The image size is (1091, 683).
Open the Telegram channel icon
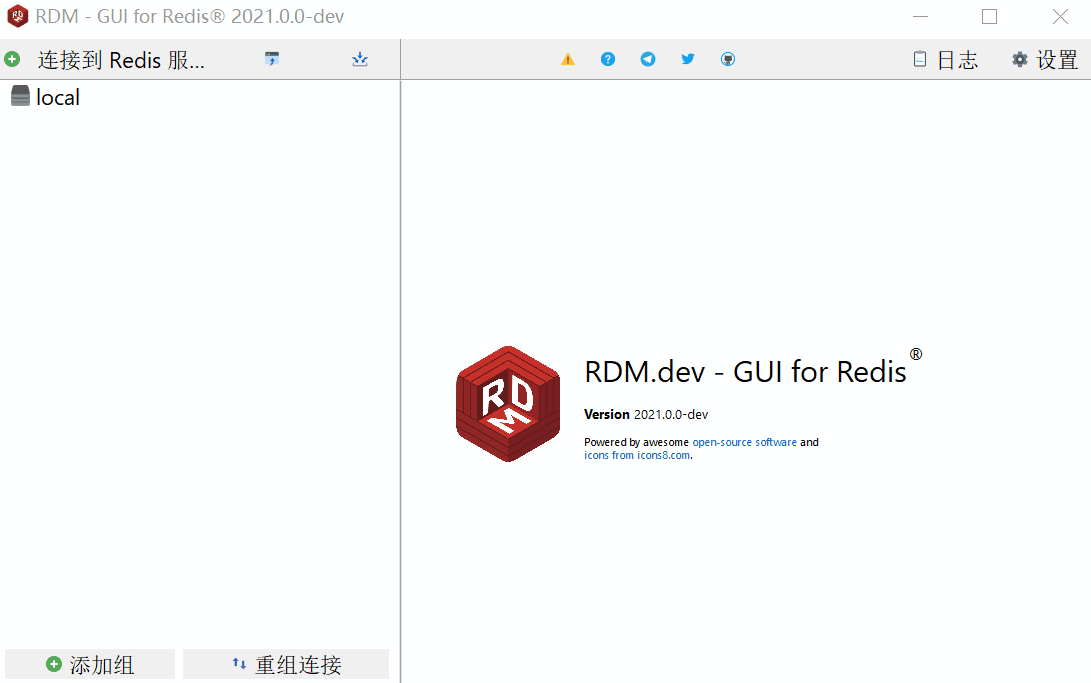[x=648, y=60]
